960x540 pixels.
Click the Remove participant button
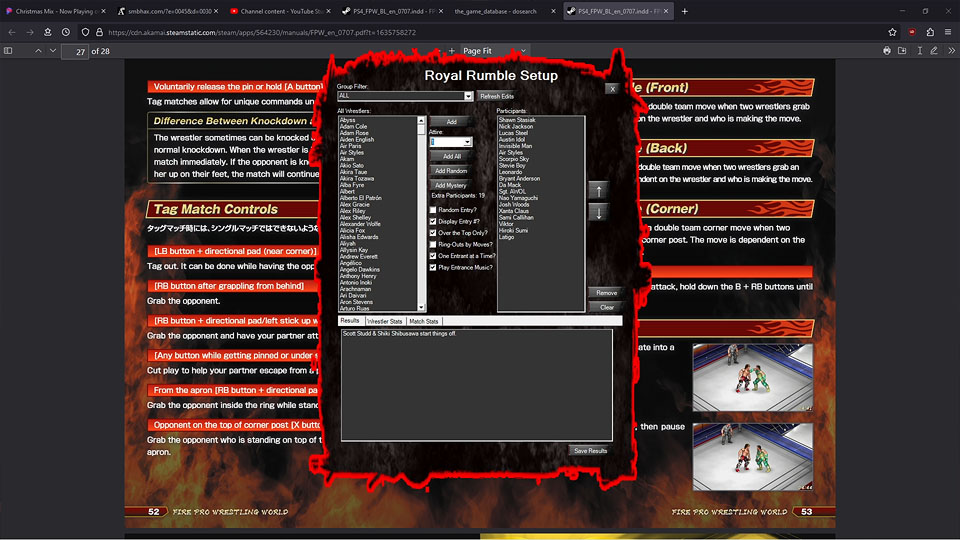pos(606,293)
